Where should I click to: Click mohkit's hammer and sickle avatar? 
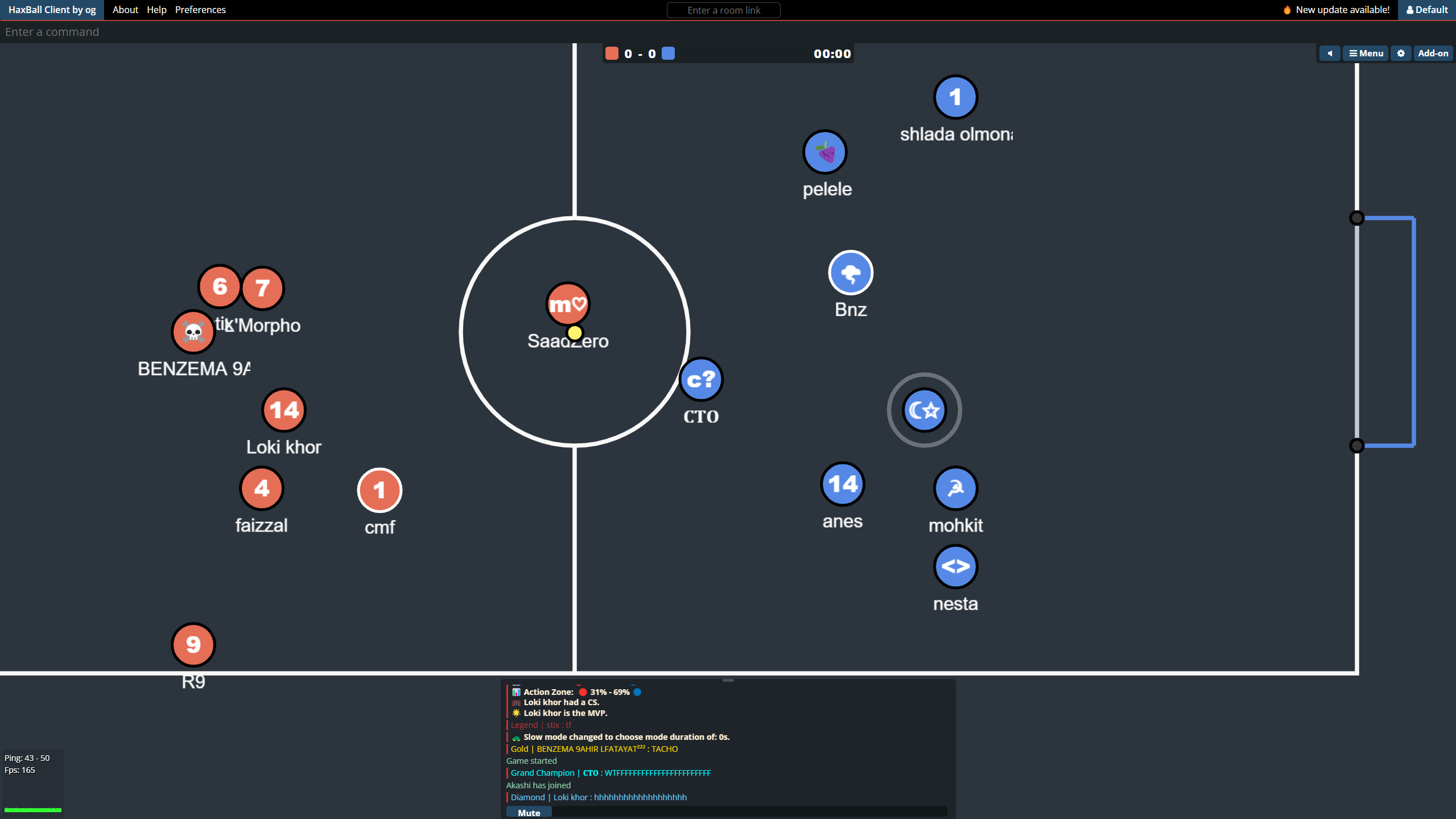tap(955, 488)
